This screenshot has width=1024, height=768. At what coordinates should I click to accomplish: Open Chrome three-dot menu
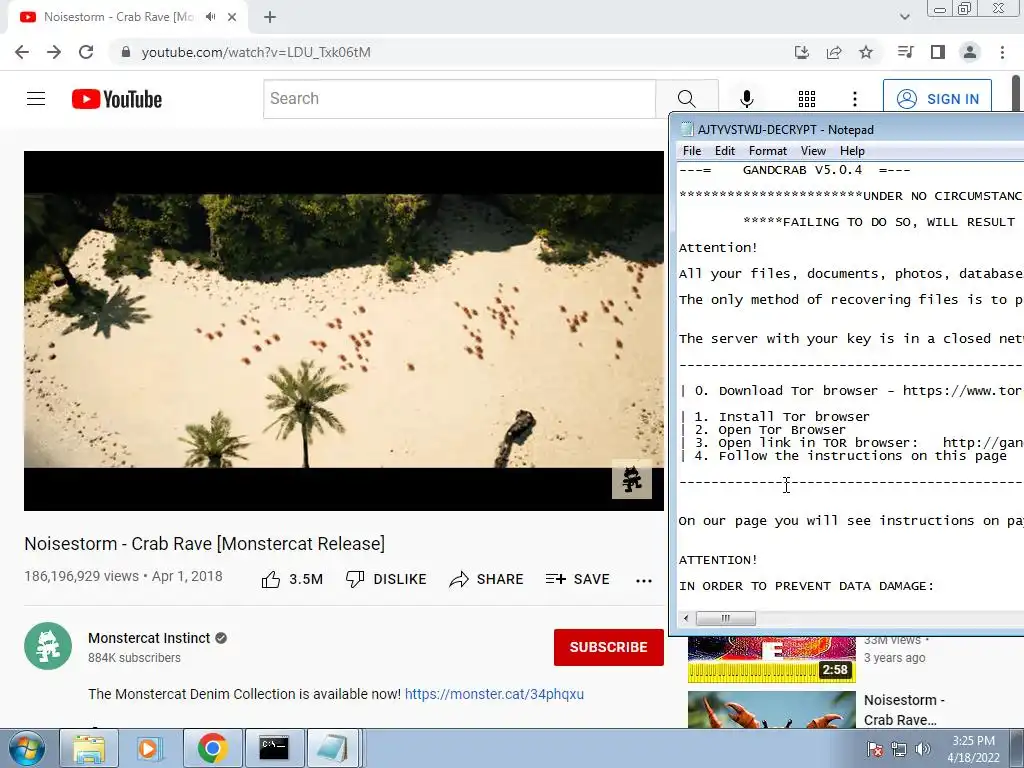coord(1002,52)
